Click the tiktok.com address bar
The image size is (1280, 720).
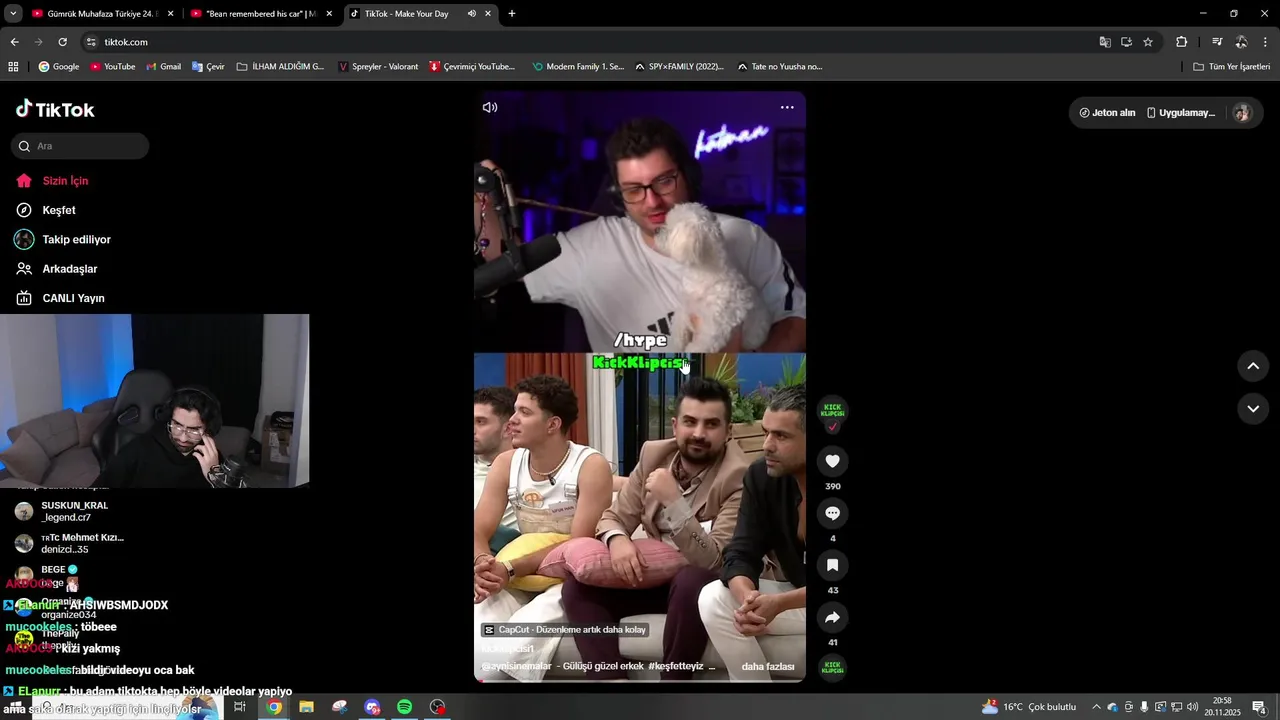click(590, 42)
